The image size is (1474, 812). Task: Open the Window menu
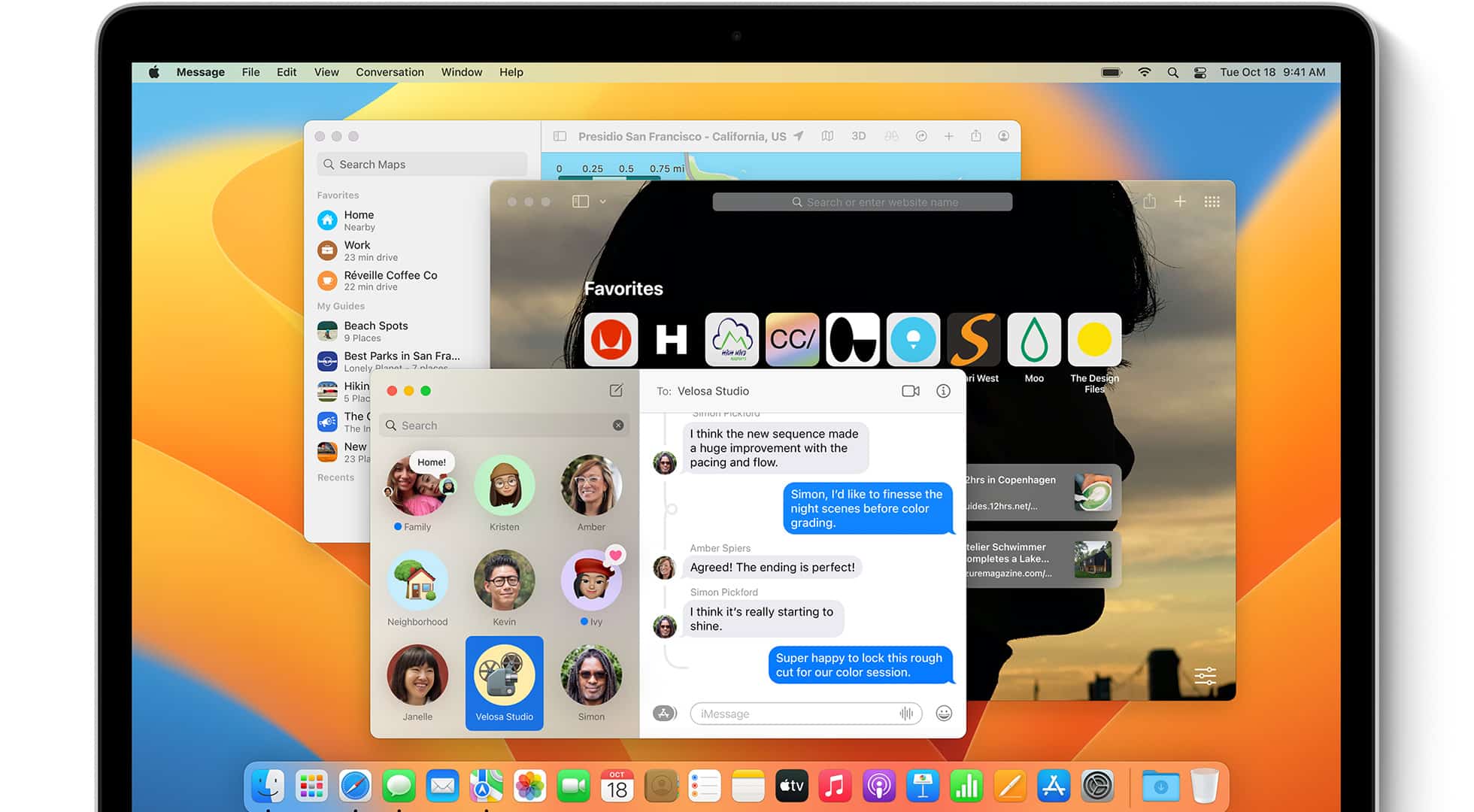(x=461, y=71)
